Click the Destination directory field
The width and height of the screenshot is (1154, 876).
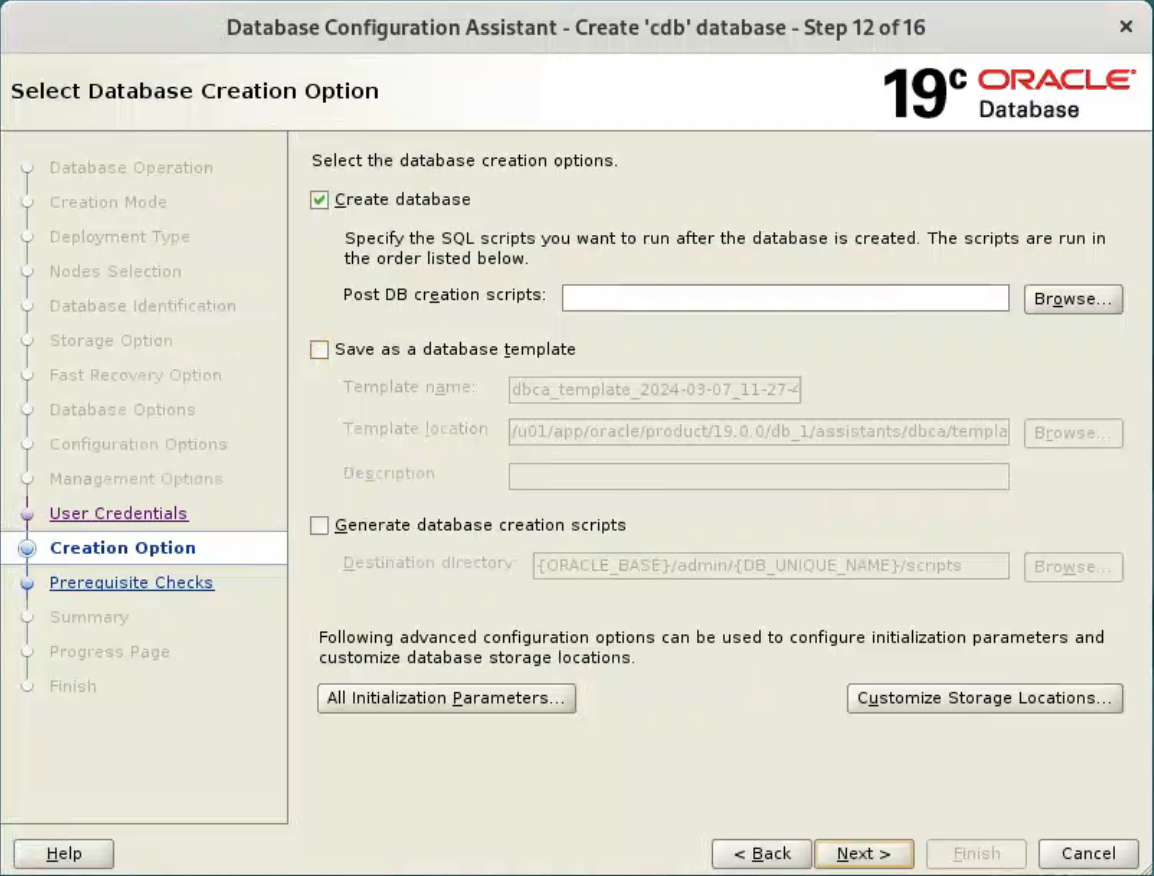(x=771, y=565)
